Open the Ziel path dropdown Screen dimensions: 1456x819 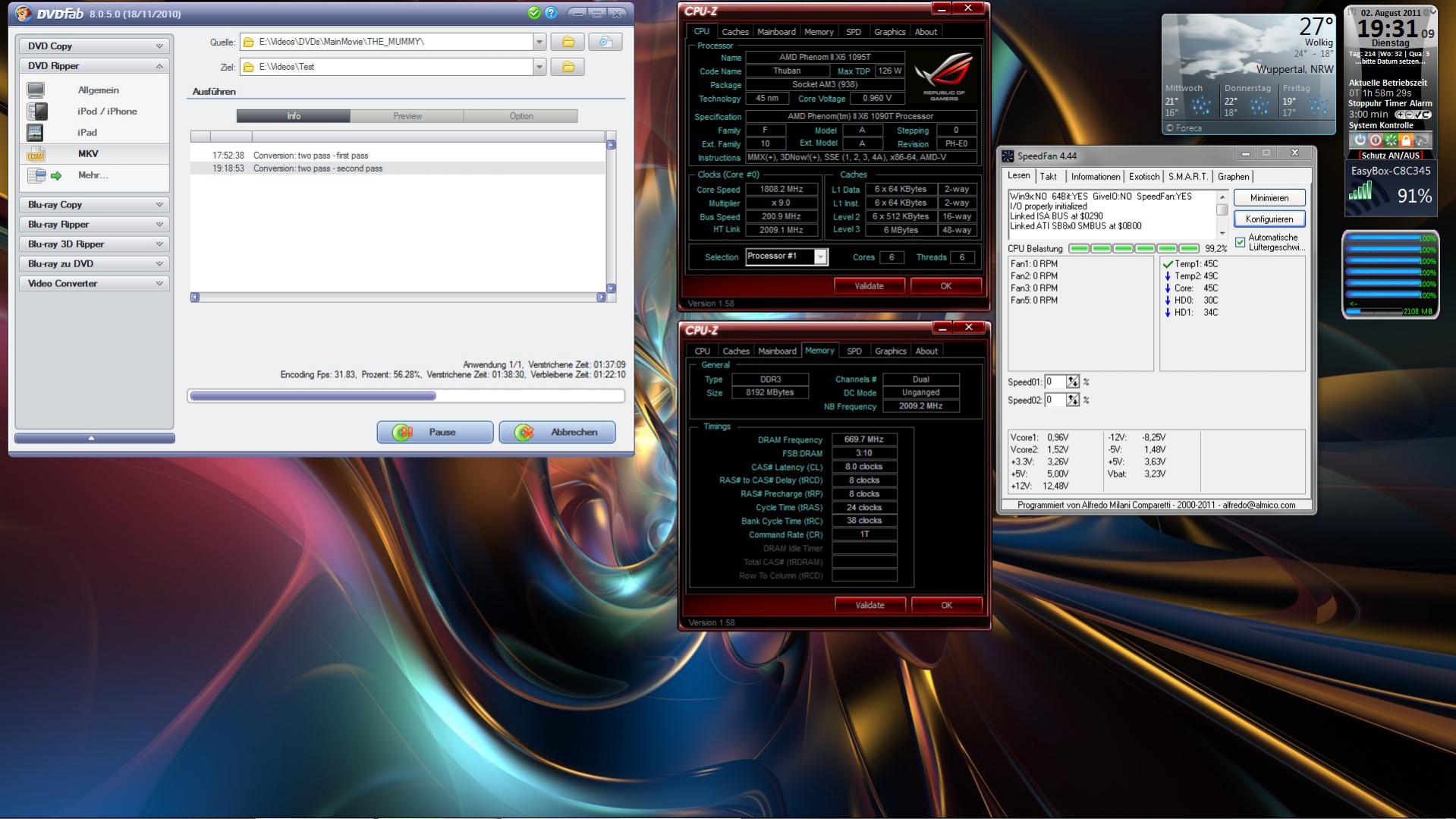539,67
